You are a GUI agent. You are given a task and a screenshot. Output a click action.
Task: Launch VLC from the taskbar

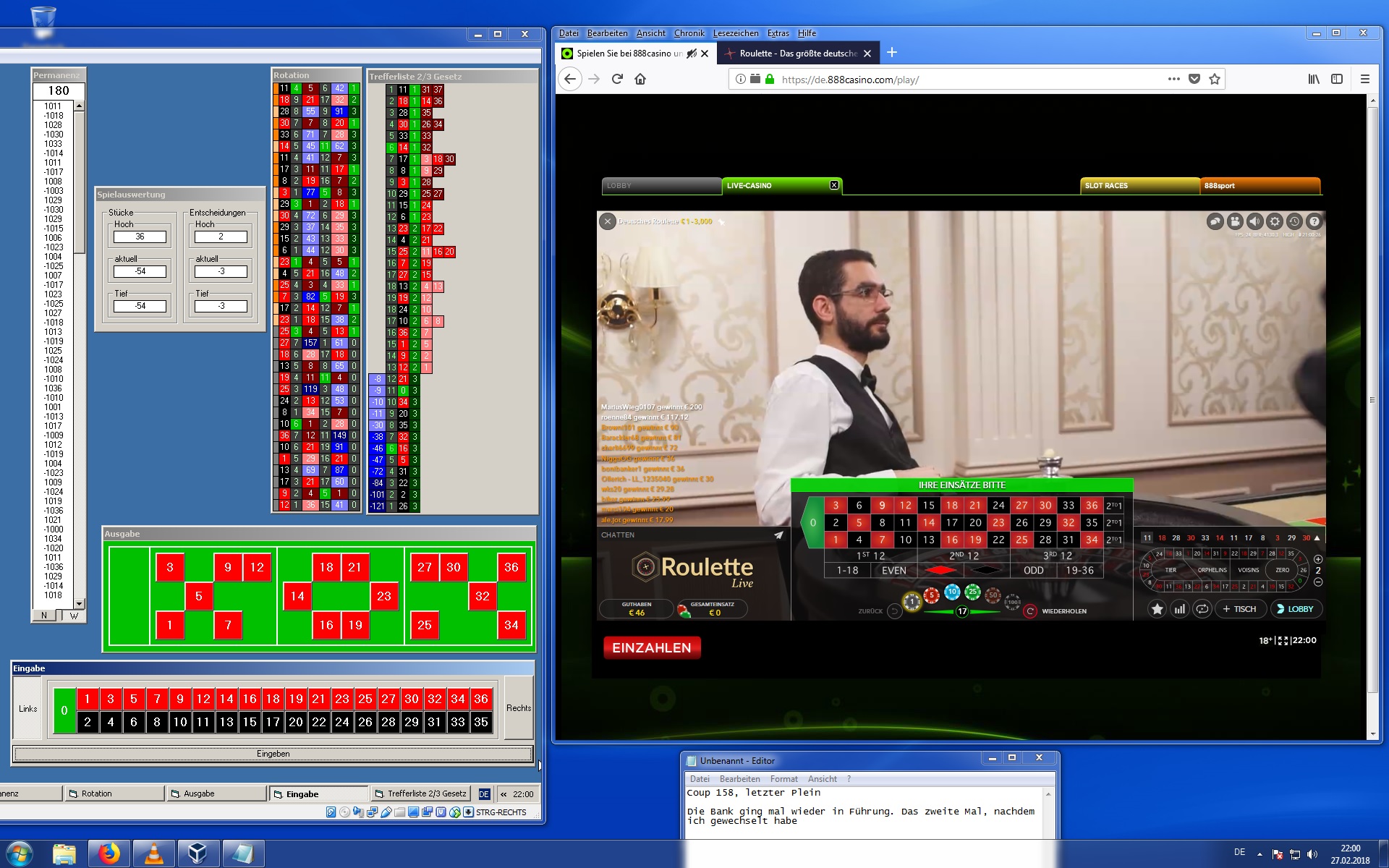[x=154, y=854]
